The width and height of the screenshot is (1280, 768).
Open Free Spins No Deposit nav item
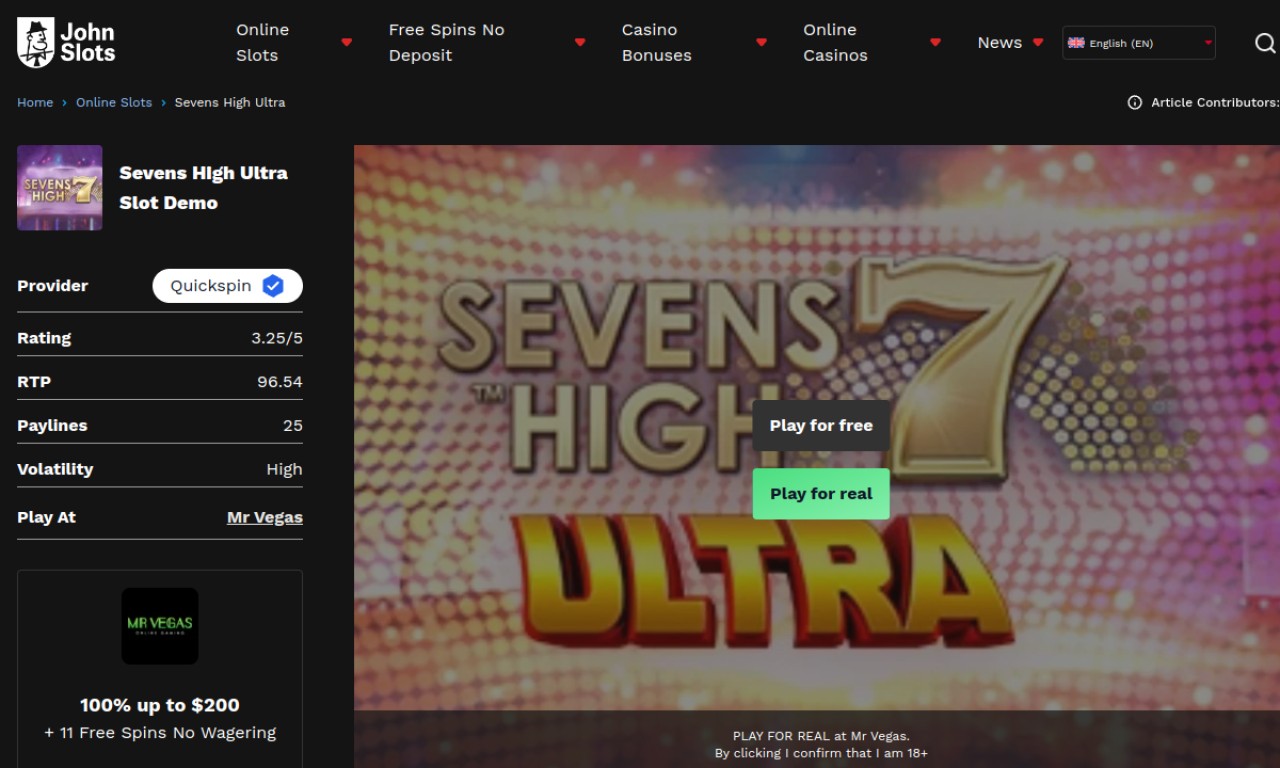click(x=446, y=43)
